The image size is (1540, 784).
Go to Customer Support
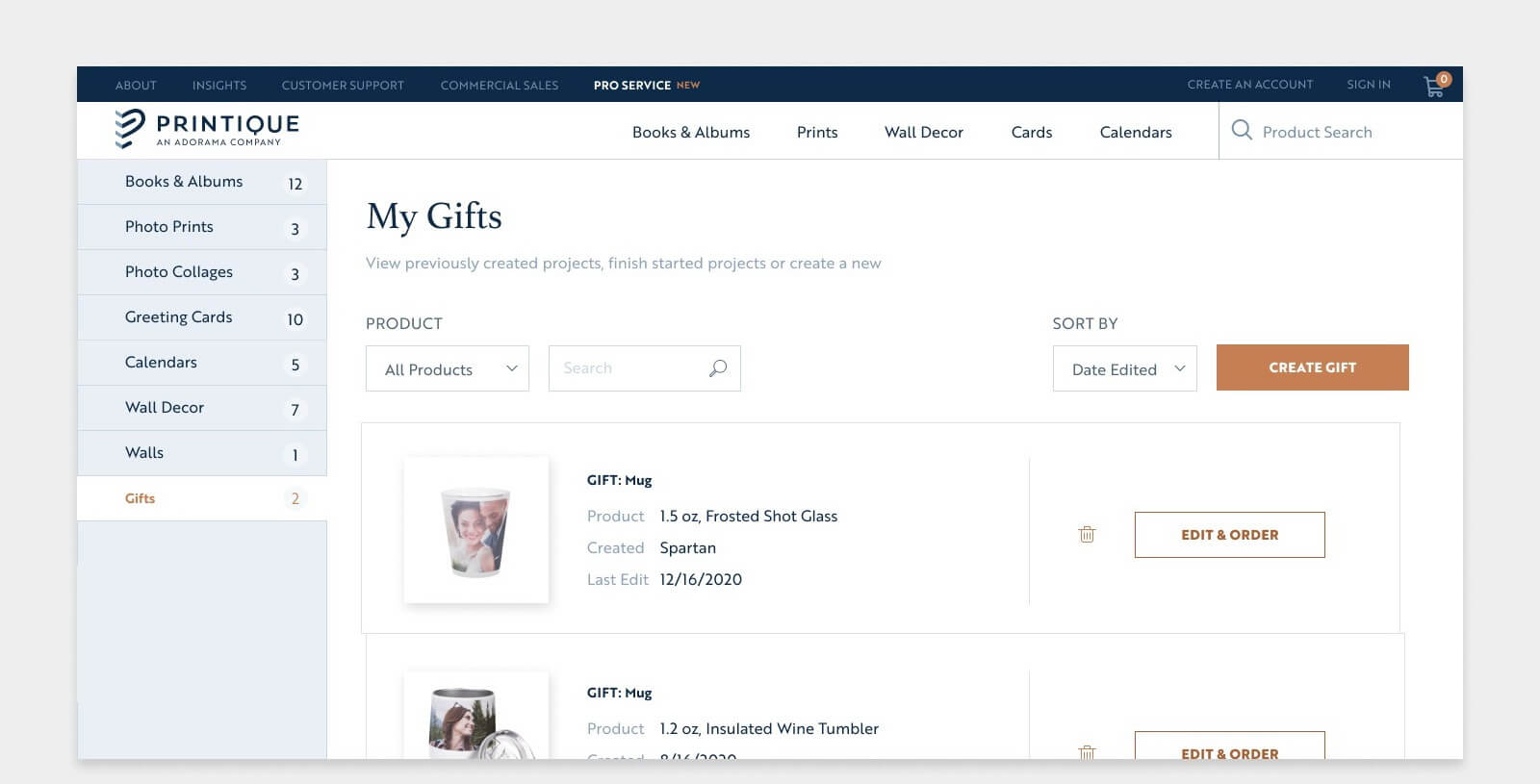pyautogui.click(x=343, y=85)
